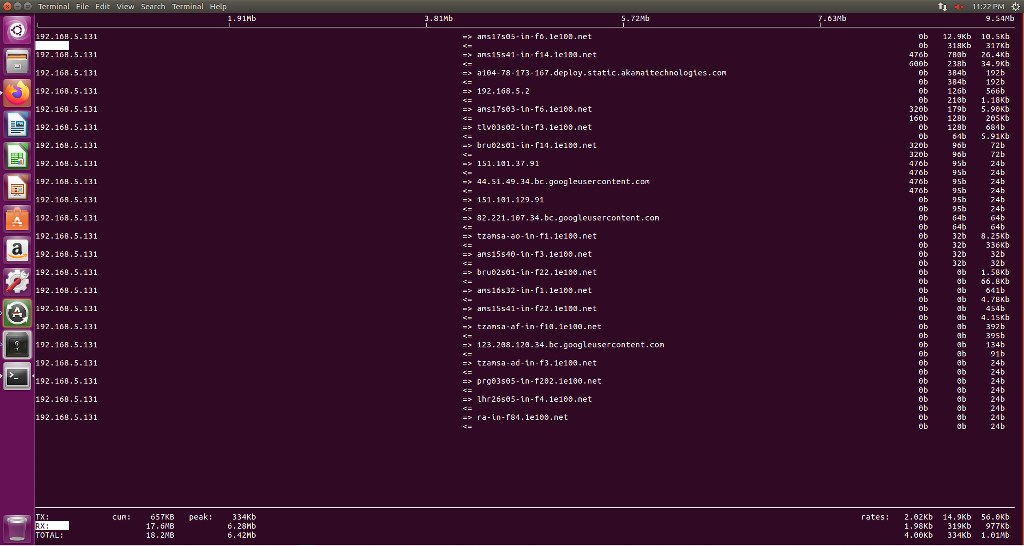This screenshot has width=1024, height=546.
Task: Click the 9.54Mb scale marker
Action: [999, 18]
